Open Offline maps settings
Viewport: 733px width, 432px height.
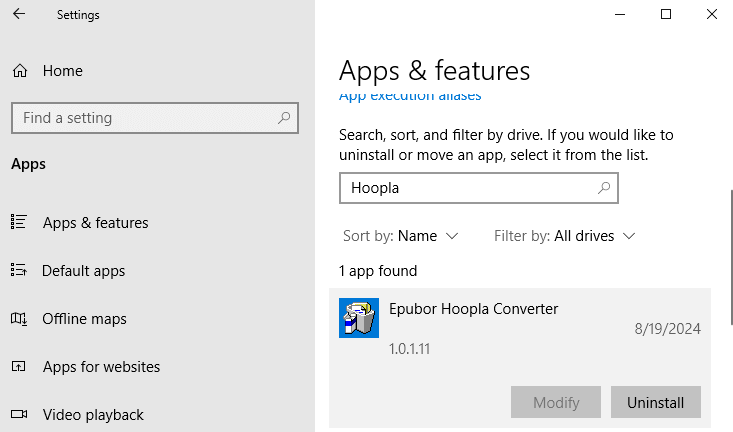pos(84,319)
